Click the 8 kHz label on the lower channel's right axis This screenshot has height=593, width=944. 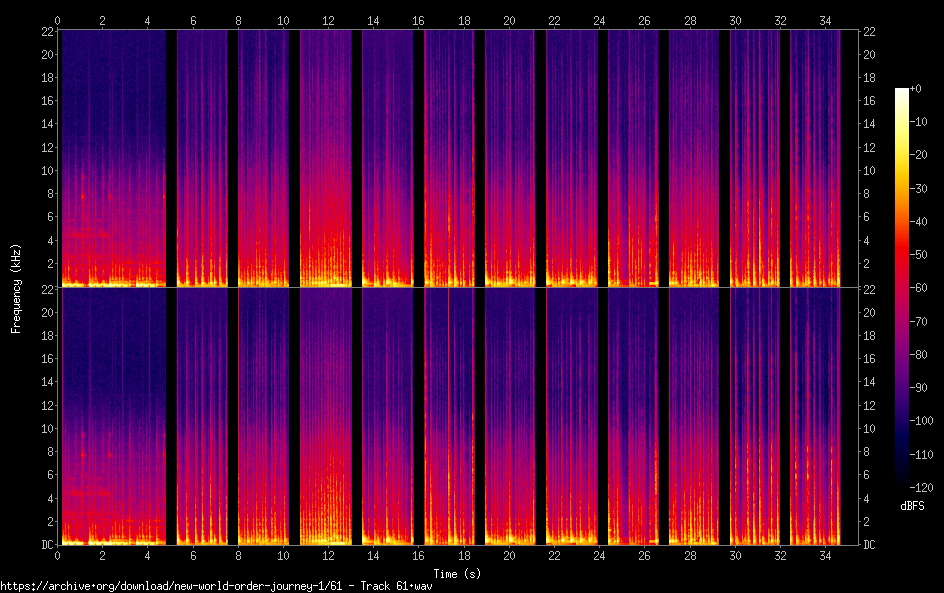pyautogui.click(x=869, y=452)
